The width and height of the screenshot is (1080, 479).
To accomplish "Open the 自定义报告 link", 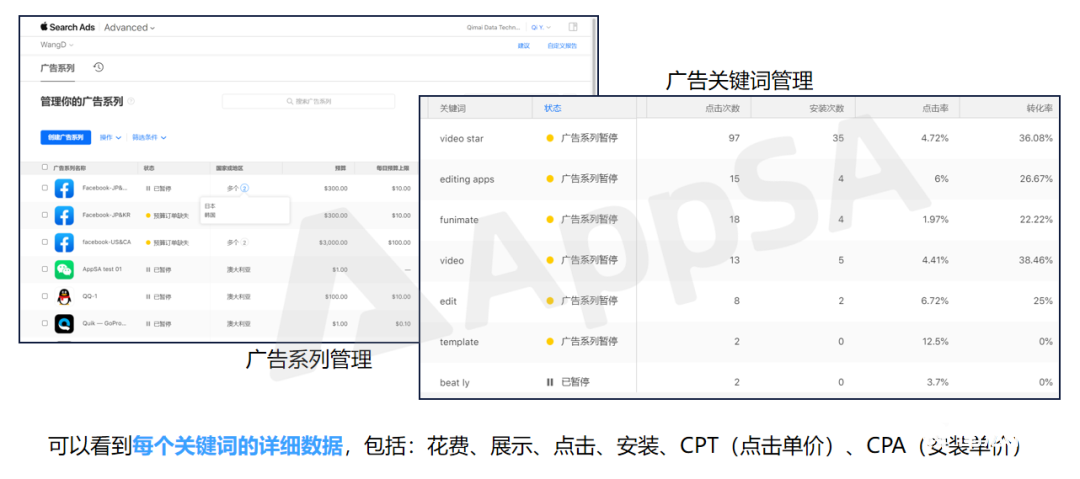I will click(x=561, y=46).
